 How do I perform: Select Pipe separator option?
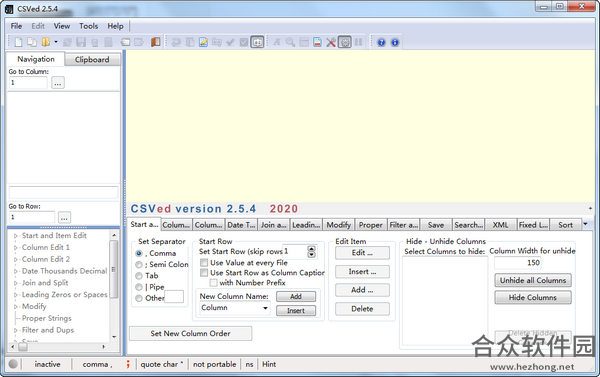pyautogui.click(x=139, y=287)
